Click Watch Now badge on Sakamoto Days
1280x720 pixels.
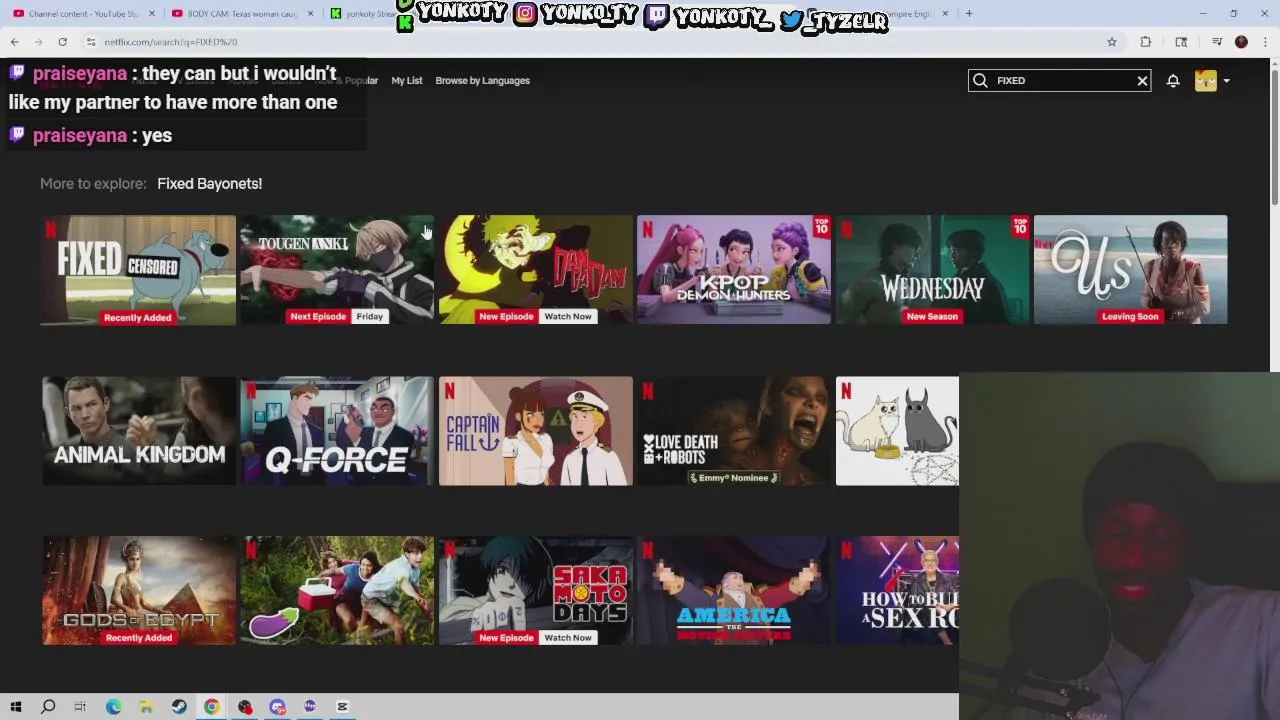pos(568,638)
